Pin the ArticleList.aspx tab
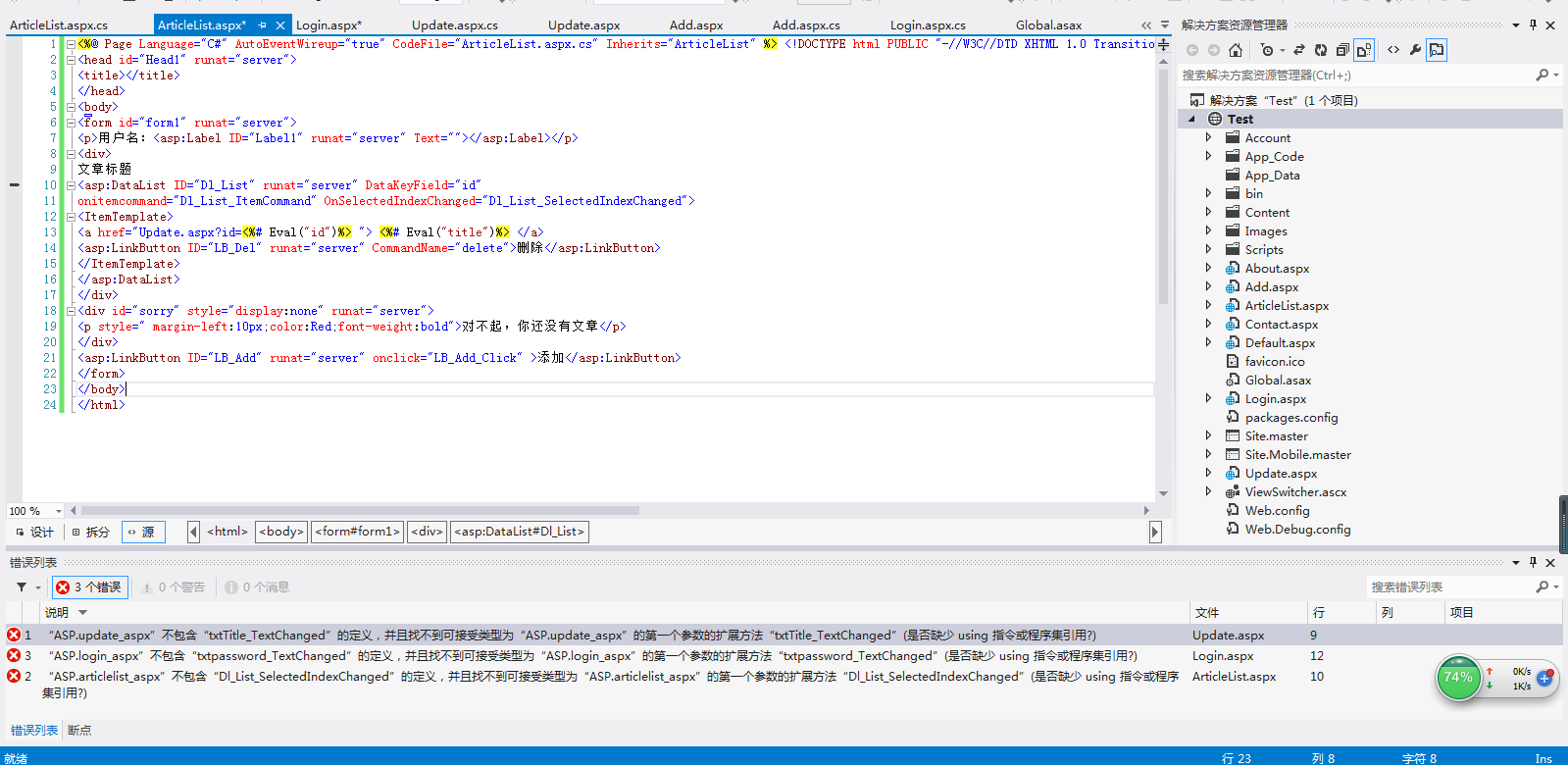The height and width of the screenshot is (765, 1568). pyautogui.click(x=262, y=25)
